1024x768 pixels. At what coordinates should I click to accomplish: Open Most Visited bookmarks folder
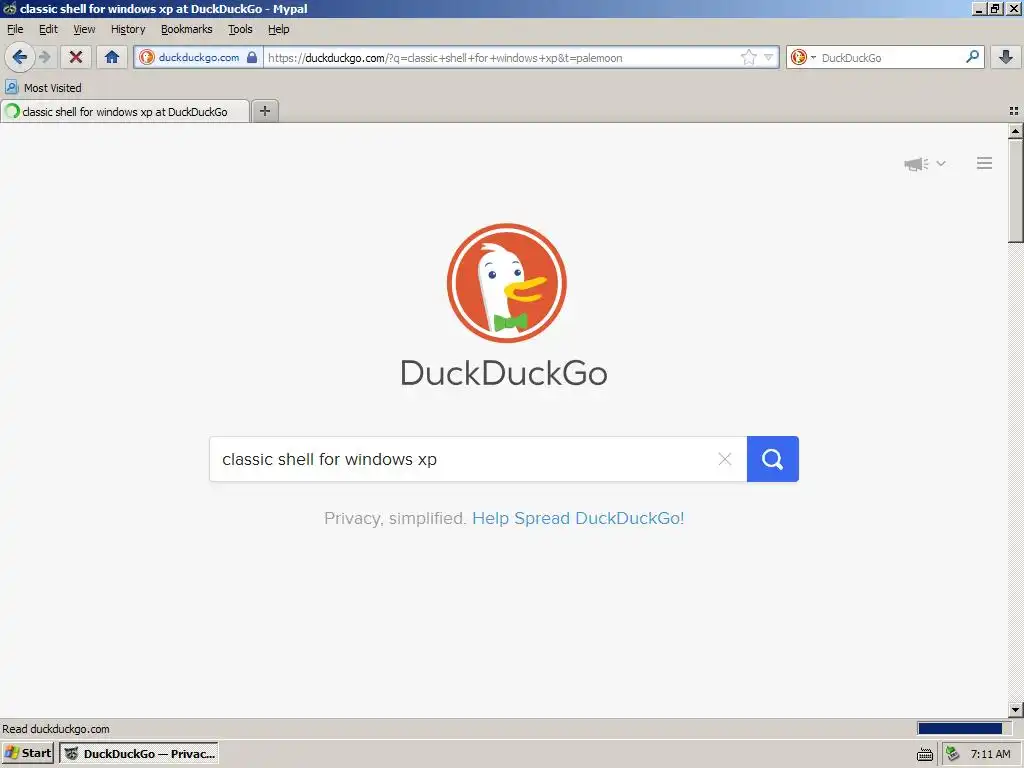pos(43,88)
